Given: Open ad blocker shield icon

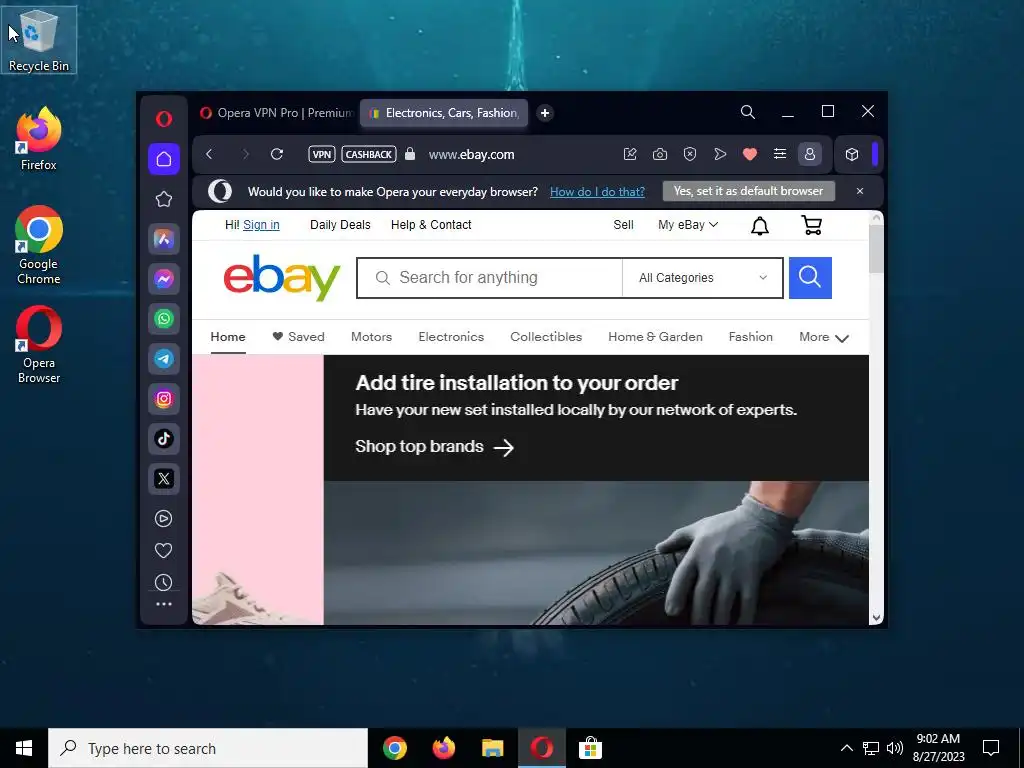Looking at the screenshot, I should pyautogui.click(x=690, y=154).
